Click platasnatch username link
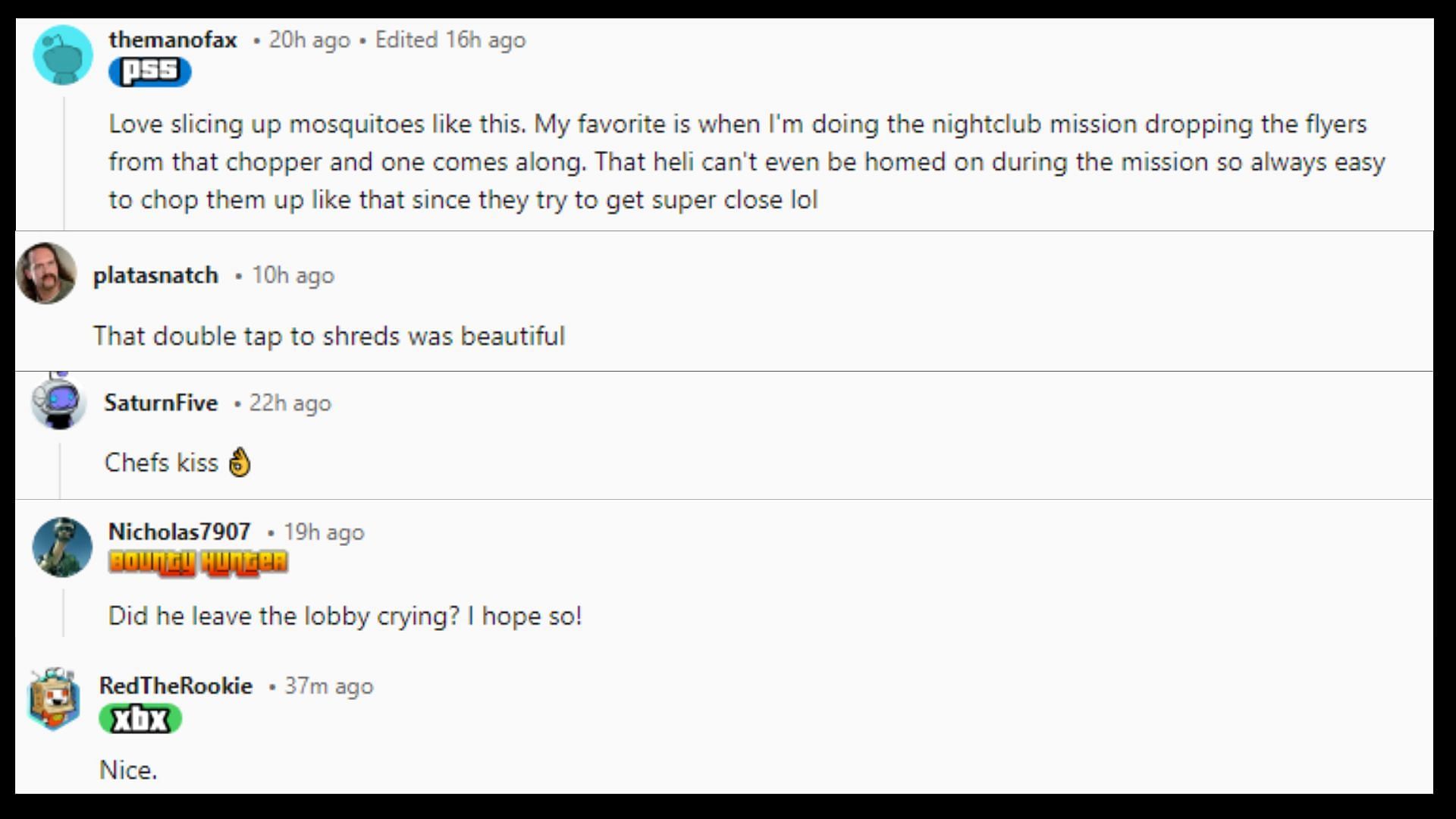This screenshot has width=1456, height=819. [155, 275]
